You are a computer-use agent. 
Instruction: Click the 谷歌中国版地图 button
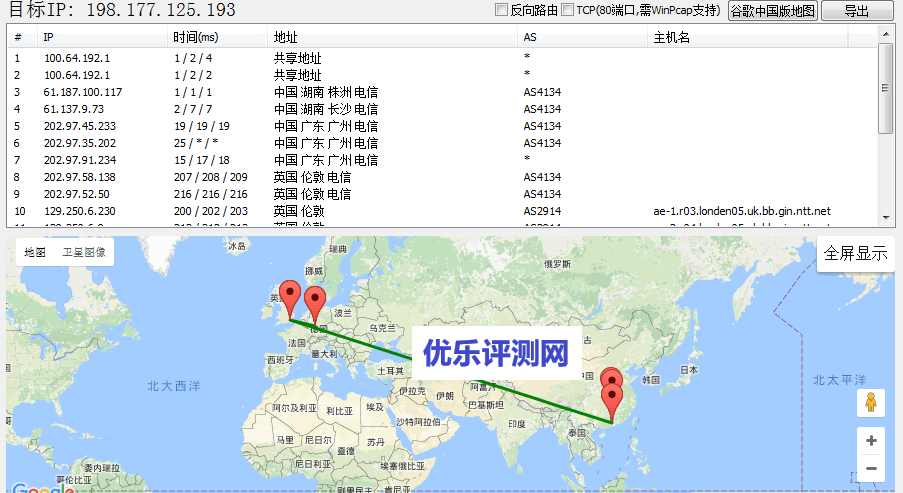click(772, 11)
